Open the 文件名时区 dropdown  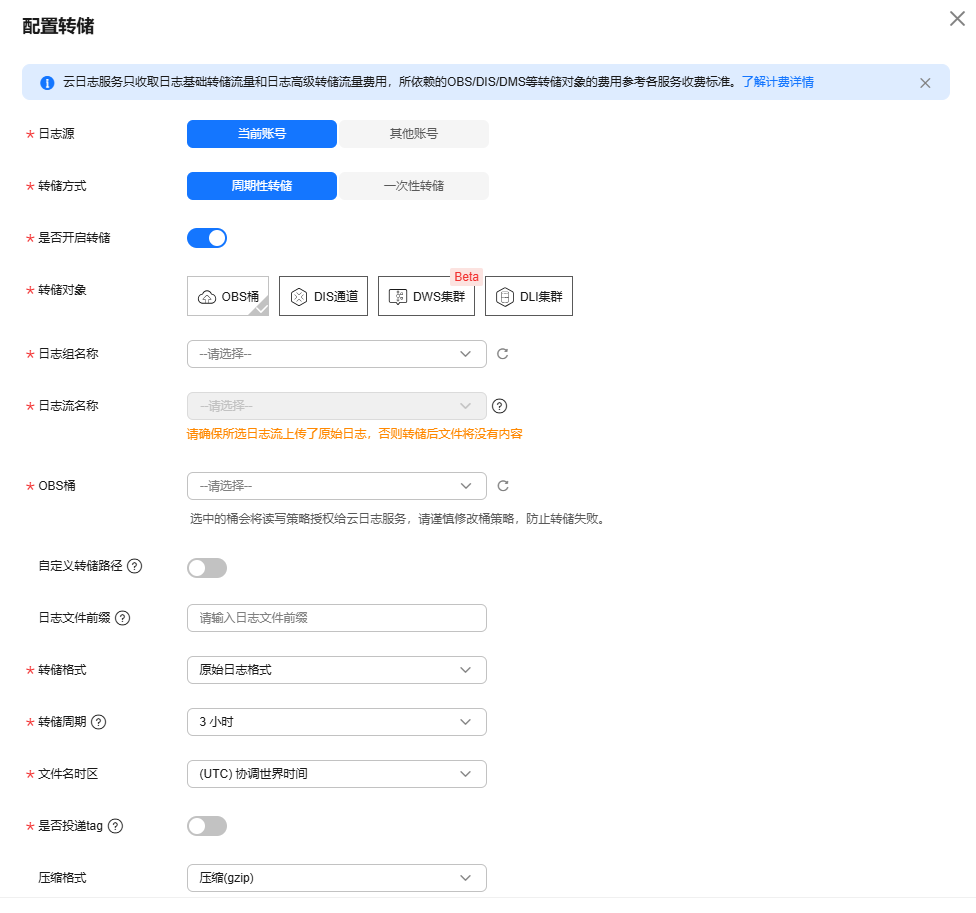[337, 774]
